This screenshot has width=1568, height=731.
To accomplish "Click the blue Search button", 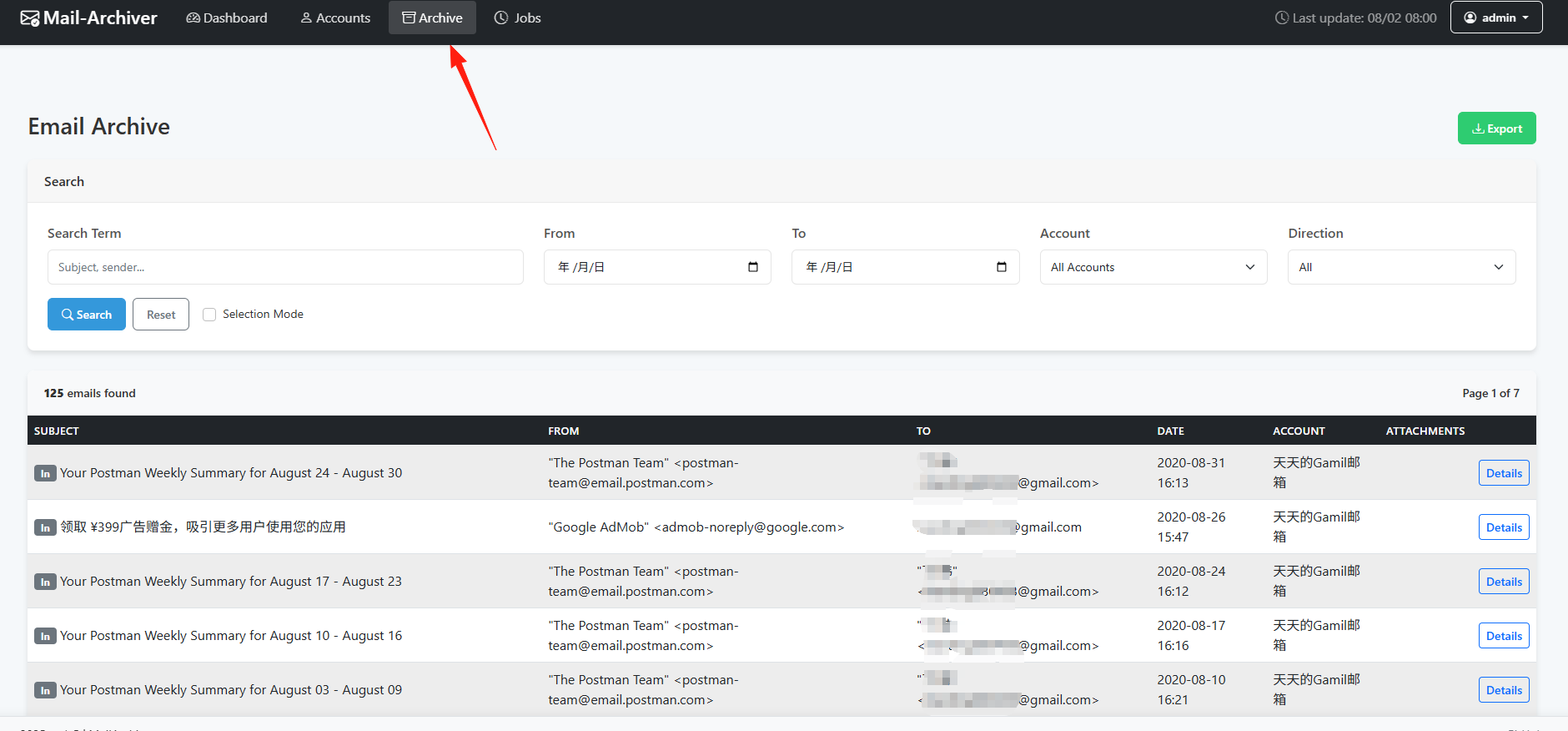I will click(87, 315).
